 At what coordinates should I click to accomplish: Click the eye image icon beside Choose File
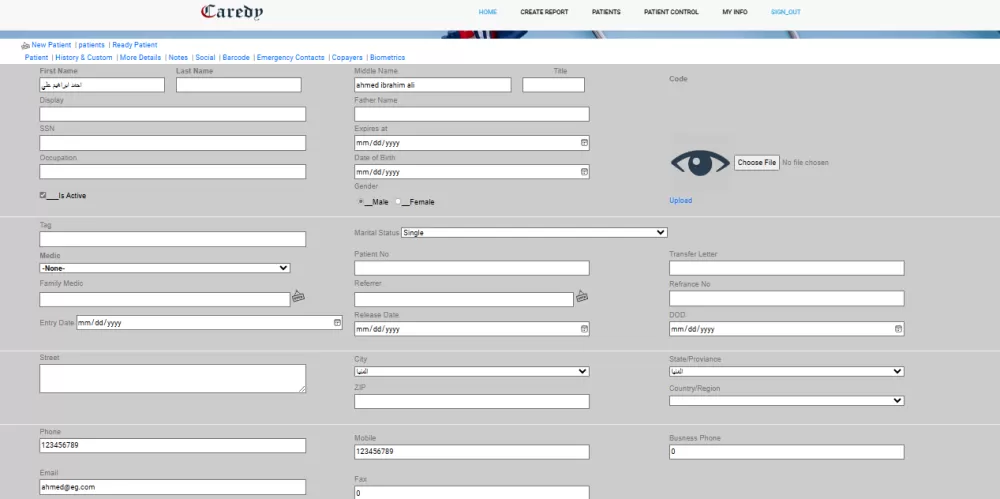[700, 163]
